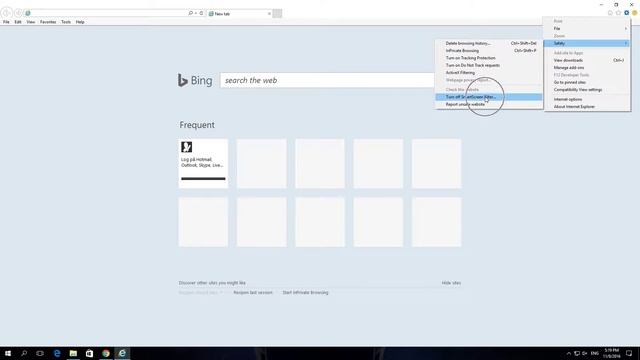Open Task View on taskbar
The width and height of the screenshot is (640, 360).
coord(40,353)
